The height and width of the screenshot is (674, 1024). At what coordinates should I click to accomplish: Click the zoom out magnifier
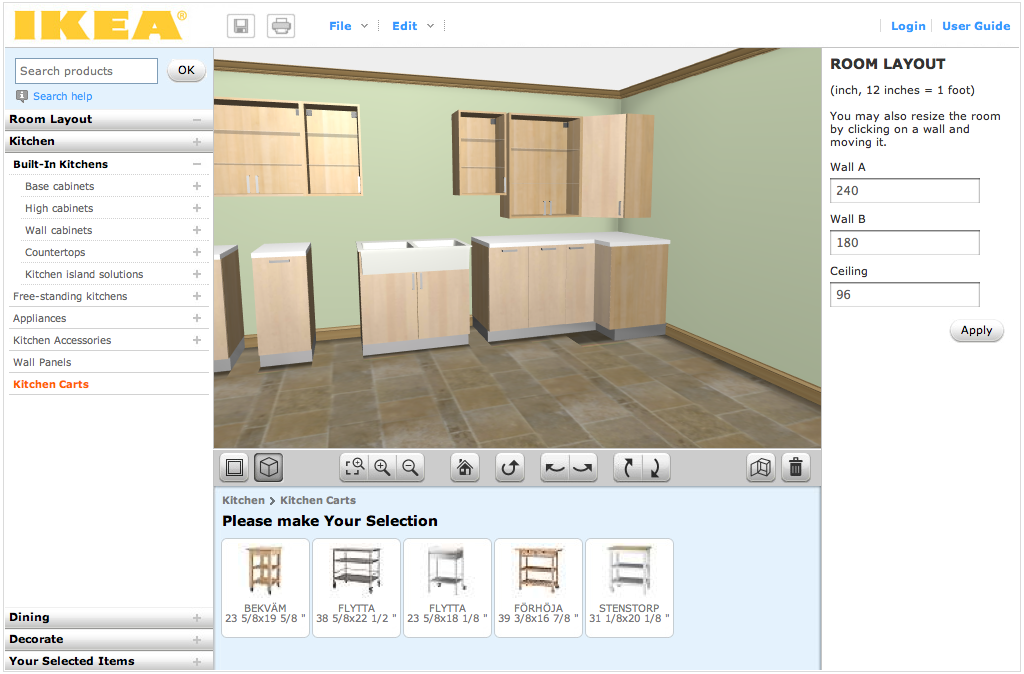coord(410,468)
